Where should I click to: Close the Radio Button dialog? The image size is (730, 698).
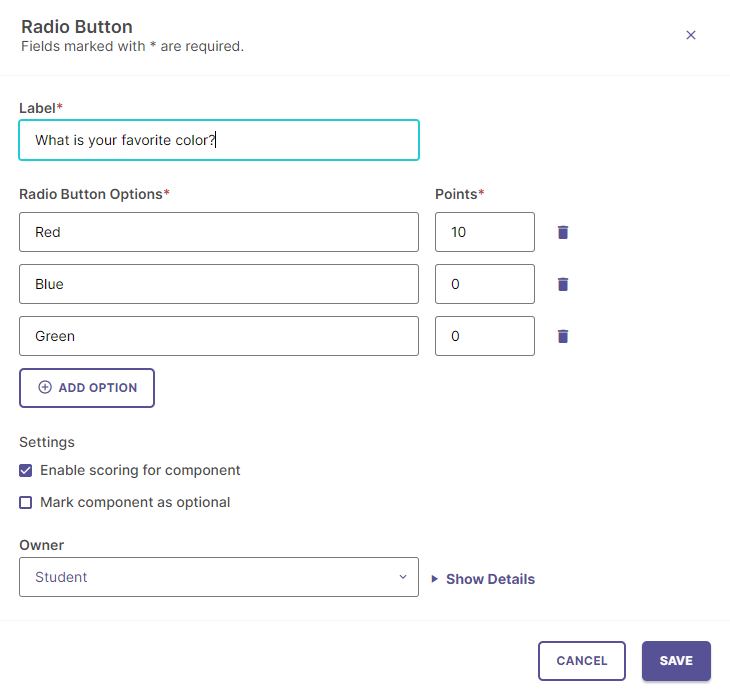(691, 35)
